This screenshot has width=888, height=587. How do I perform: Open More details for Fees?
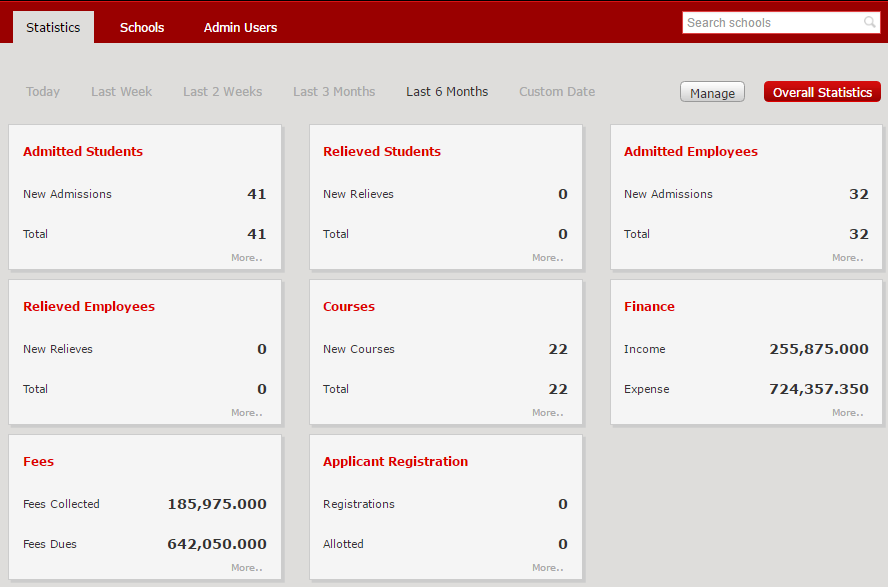(x=246, y=567)
